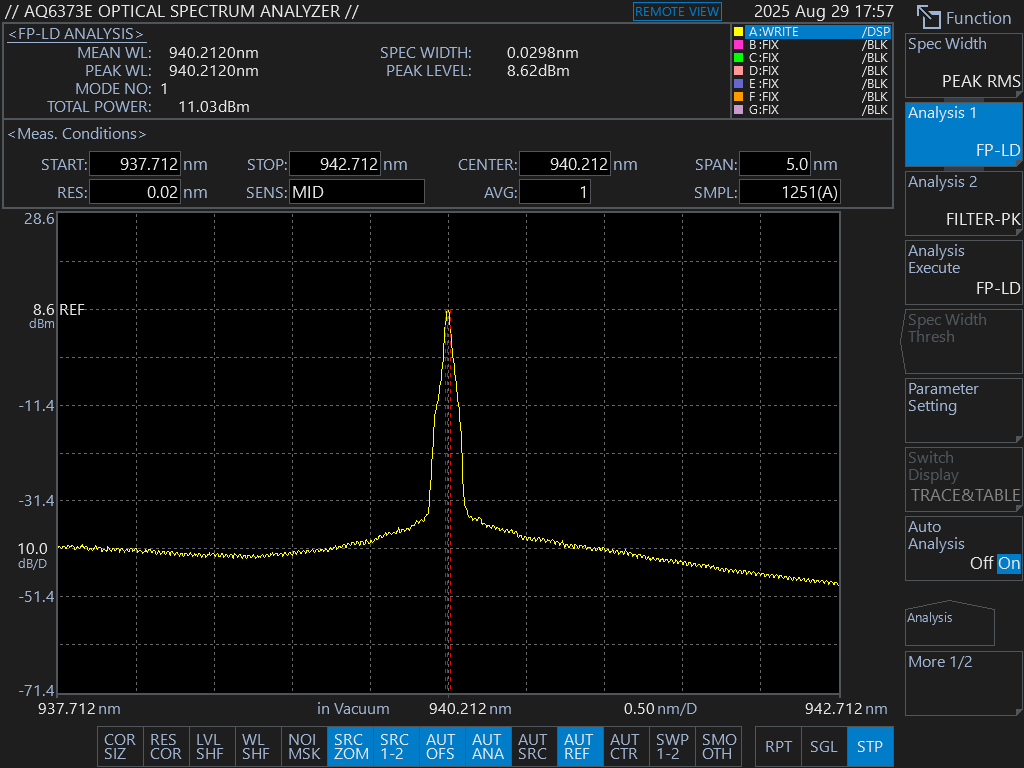Toggle AUT ANA auto analysis indicator
The width and height of the screenshot is (1024, 768).
click(487, 747)
